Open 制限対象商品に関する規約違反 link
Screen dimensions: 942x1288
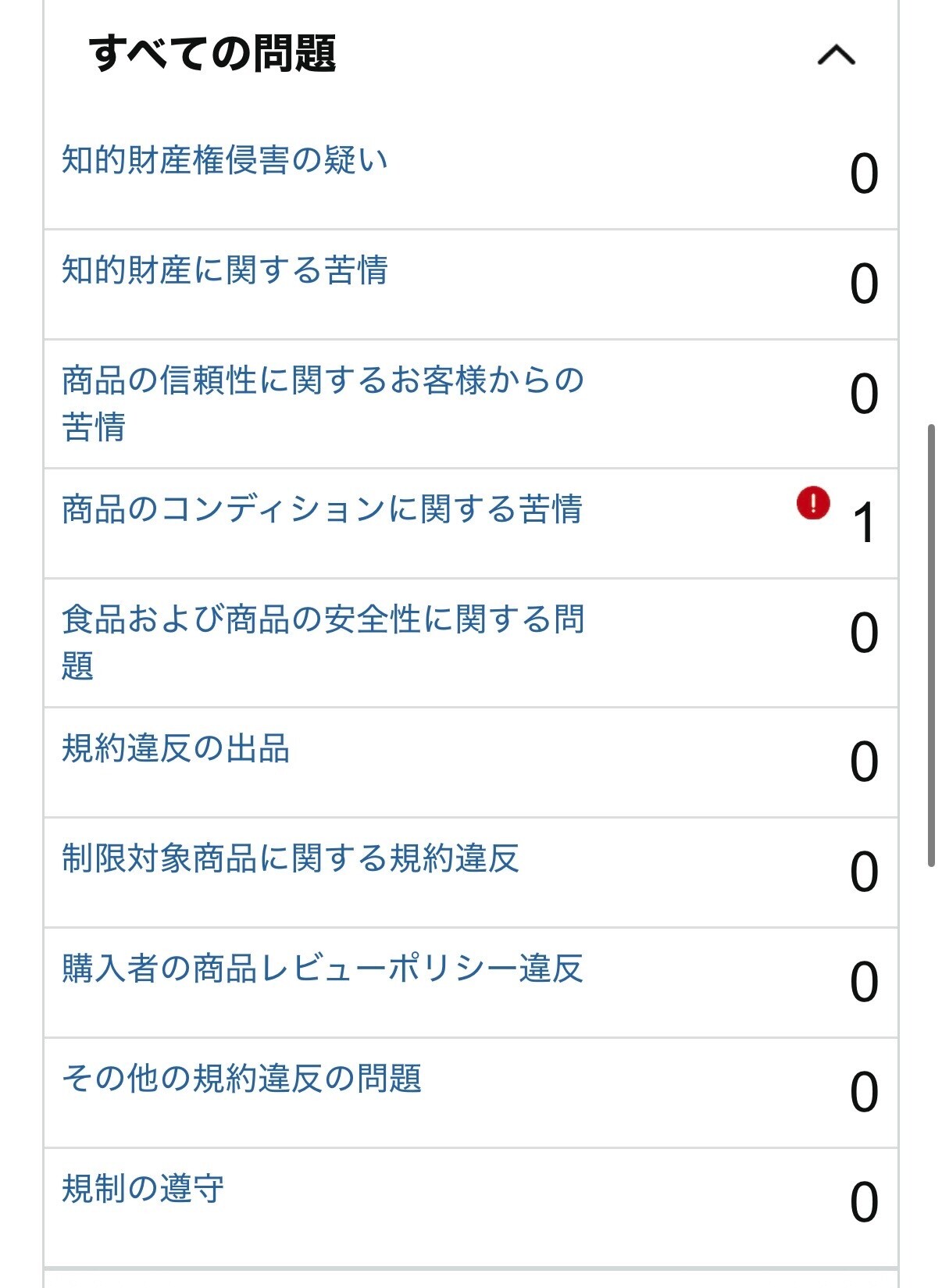[291, 858]
